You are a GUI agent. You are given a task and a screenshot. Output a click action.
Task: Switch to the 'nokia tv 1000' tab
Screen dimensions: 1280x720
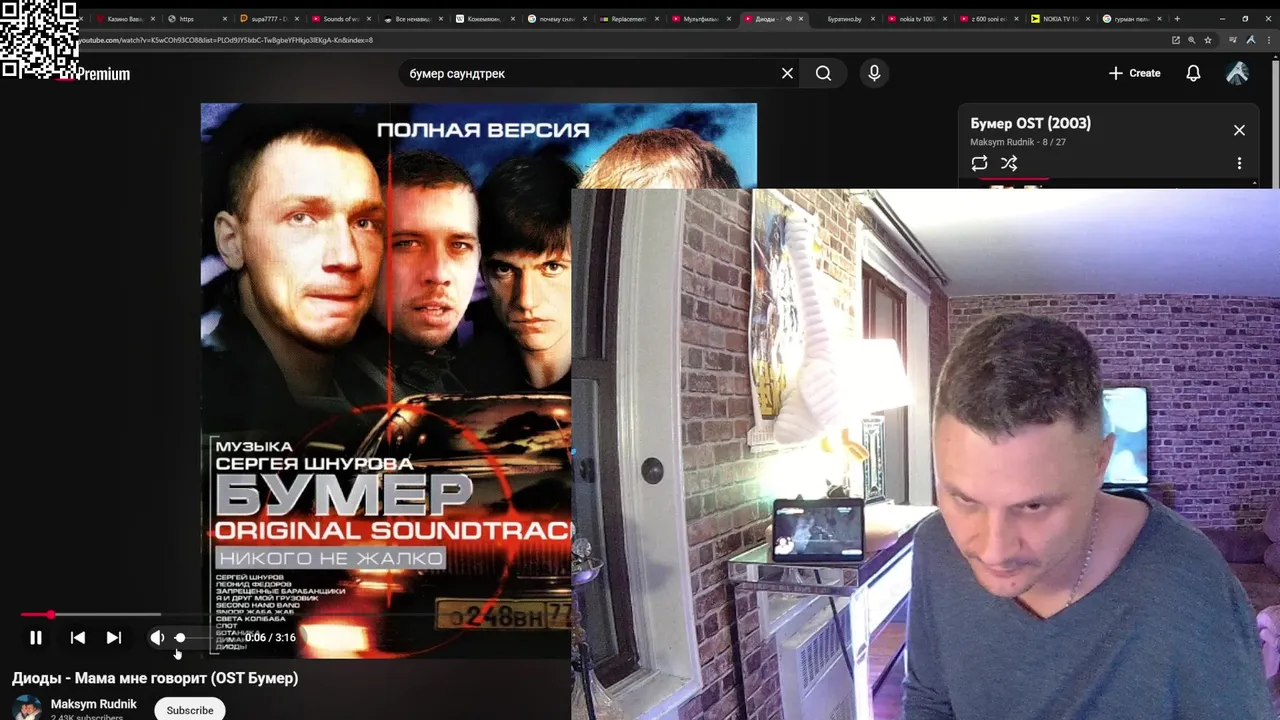pyautogui.click(x=915, y=19)
